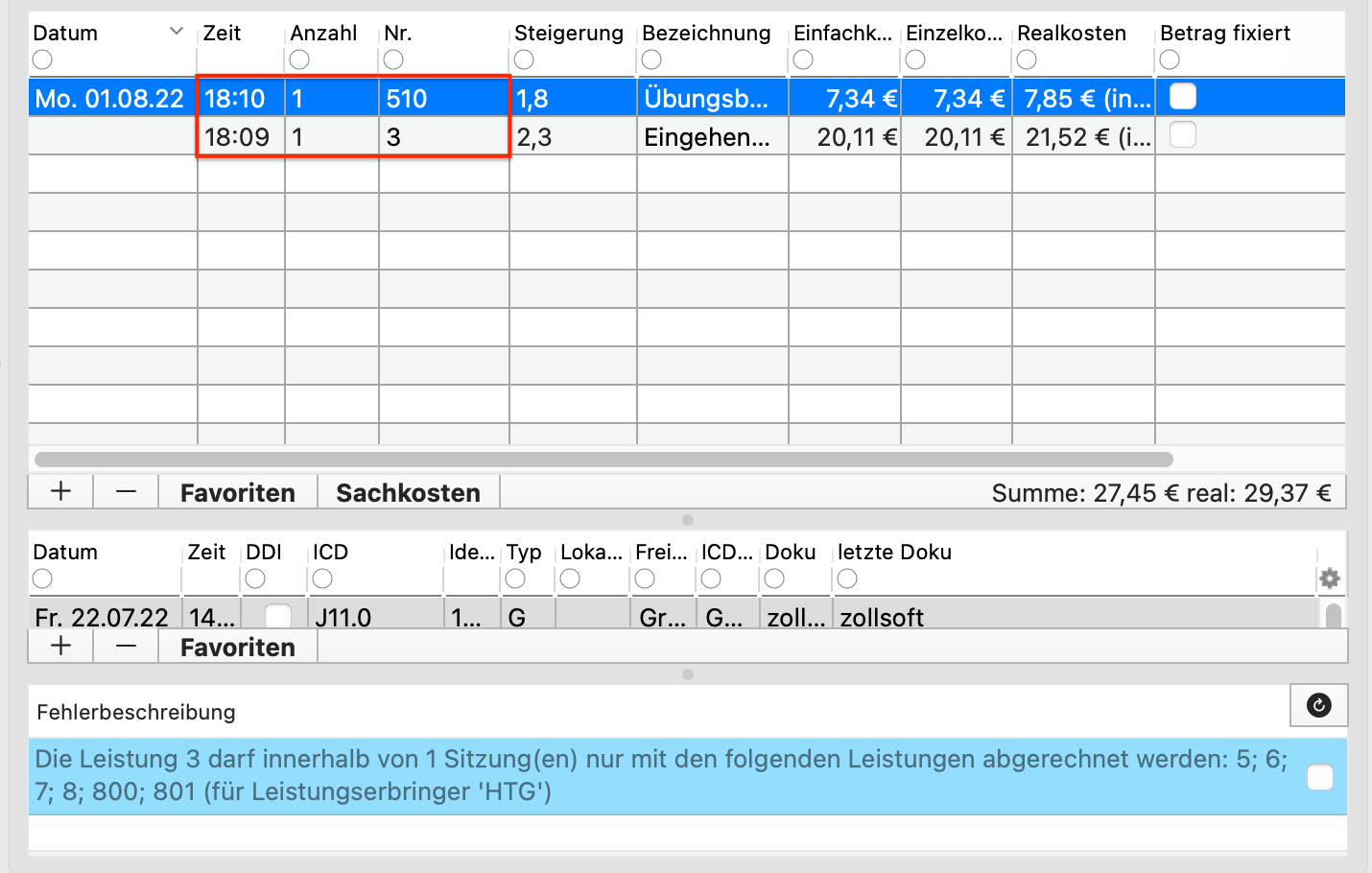Image resolution: width=1372 pixels, height=873 pixels.
Task: Select the radio circle under Bezeichnung column
Action: pyautogui.click(x=651, y=59)
